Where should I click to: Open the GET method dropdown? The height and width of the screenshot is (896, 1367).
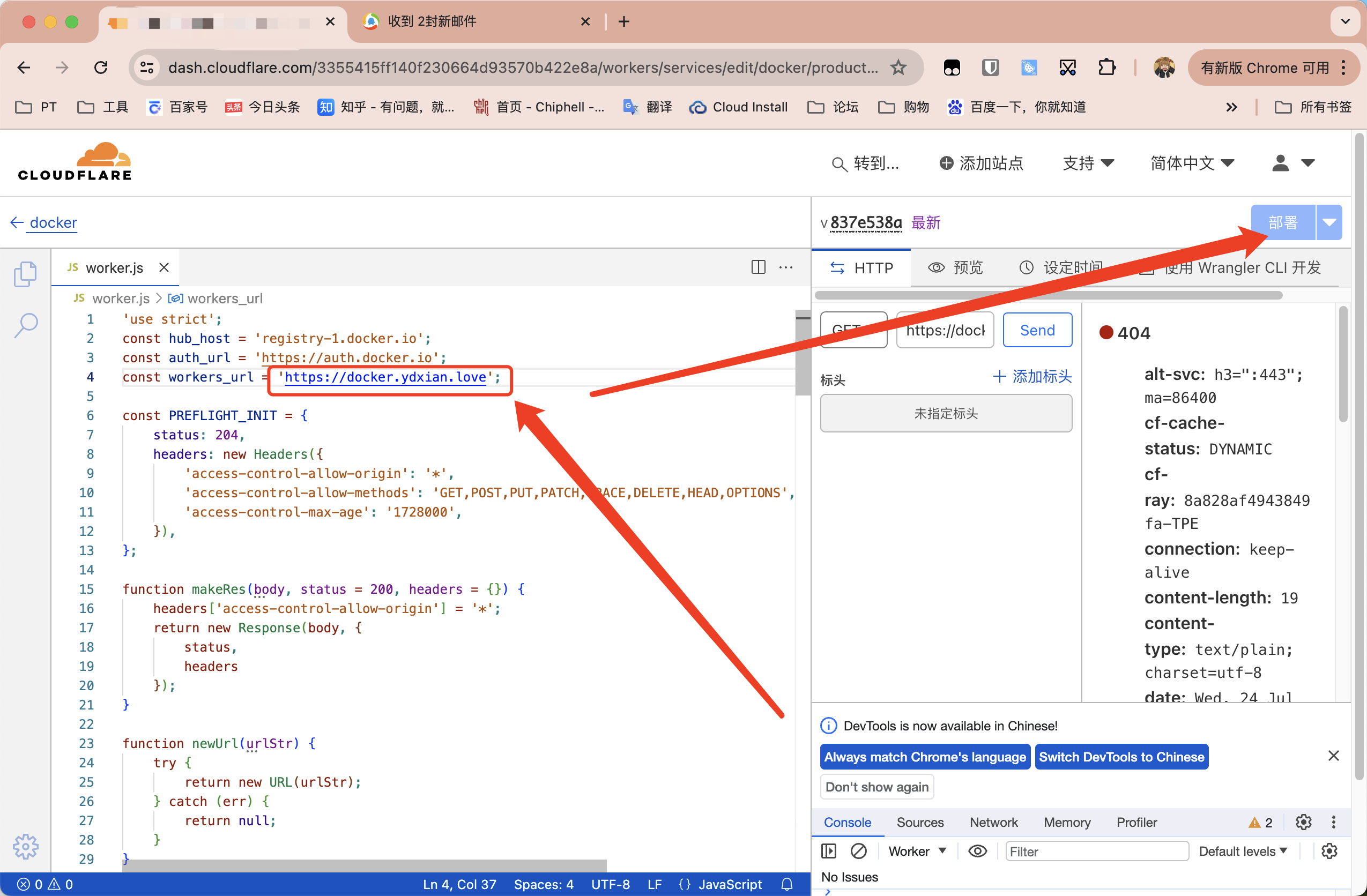[853, 330]
